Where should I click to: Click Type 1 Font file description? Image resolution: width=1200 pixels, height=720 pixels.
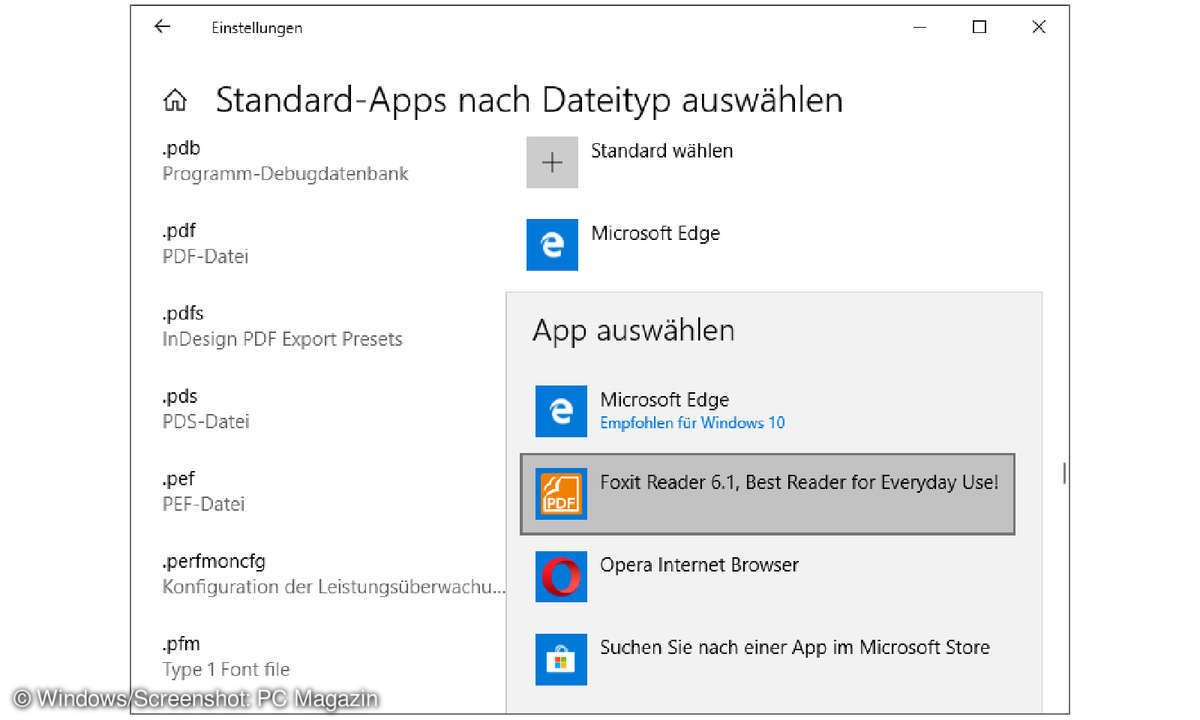pos(226,669)
